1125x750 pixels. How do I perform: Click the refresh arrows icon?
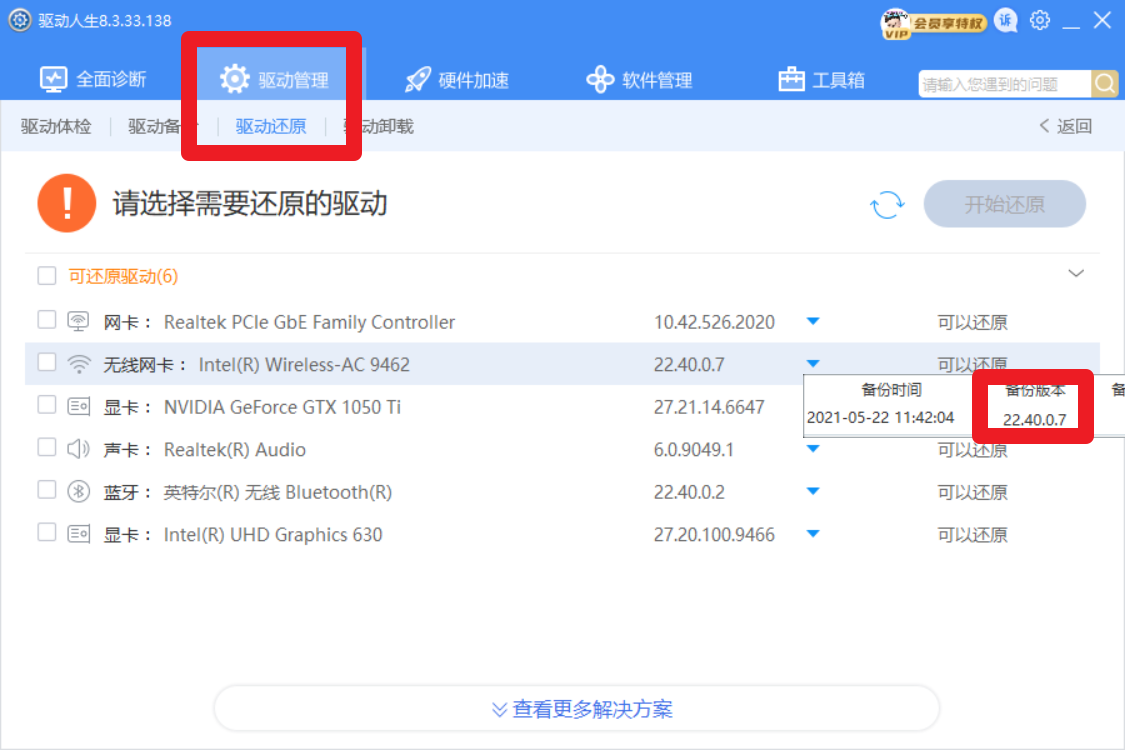888,205
